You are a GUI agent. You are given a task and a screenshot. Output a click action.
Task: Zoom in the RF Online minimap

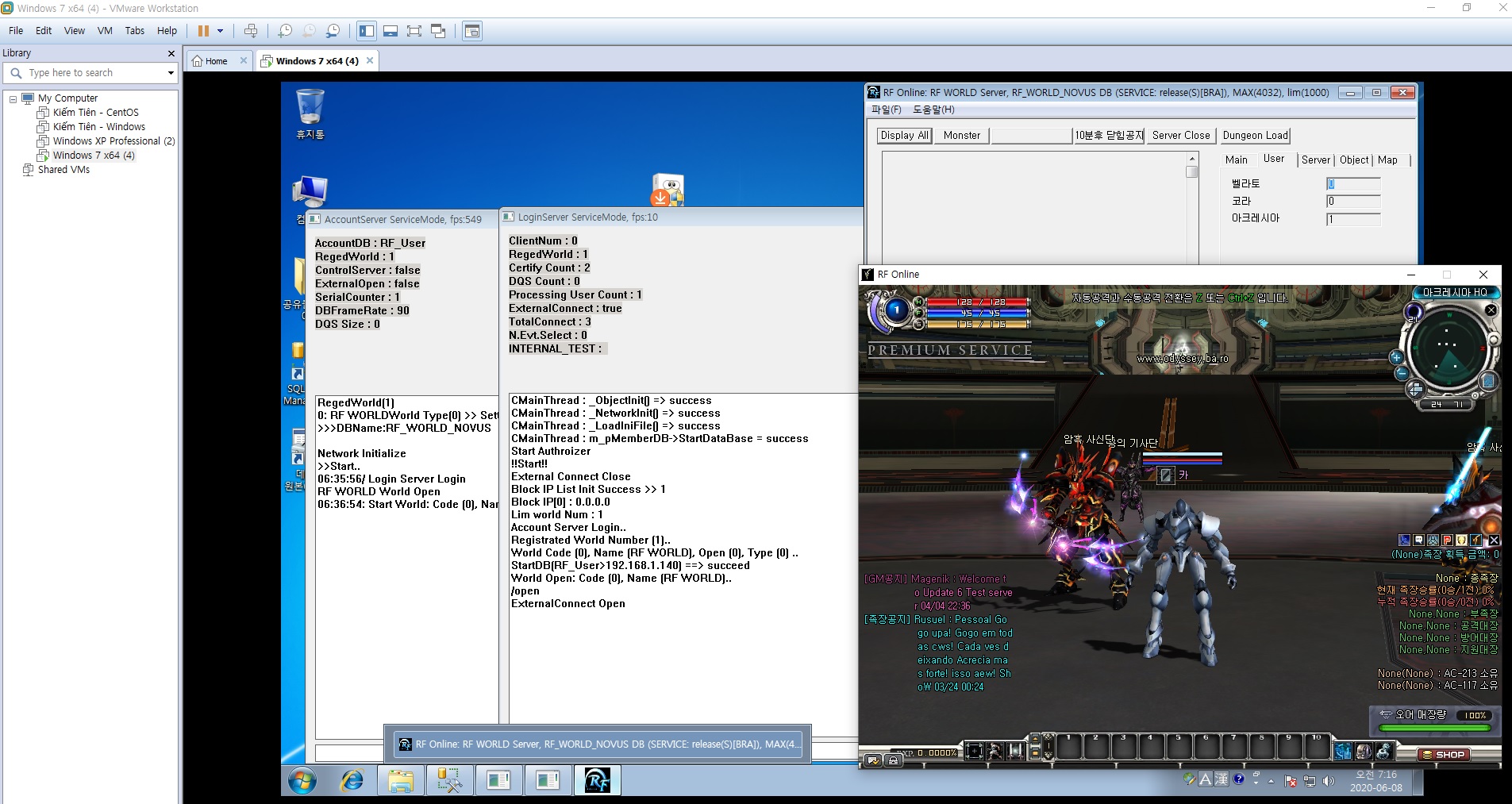coord(1396,357)
